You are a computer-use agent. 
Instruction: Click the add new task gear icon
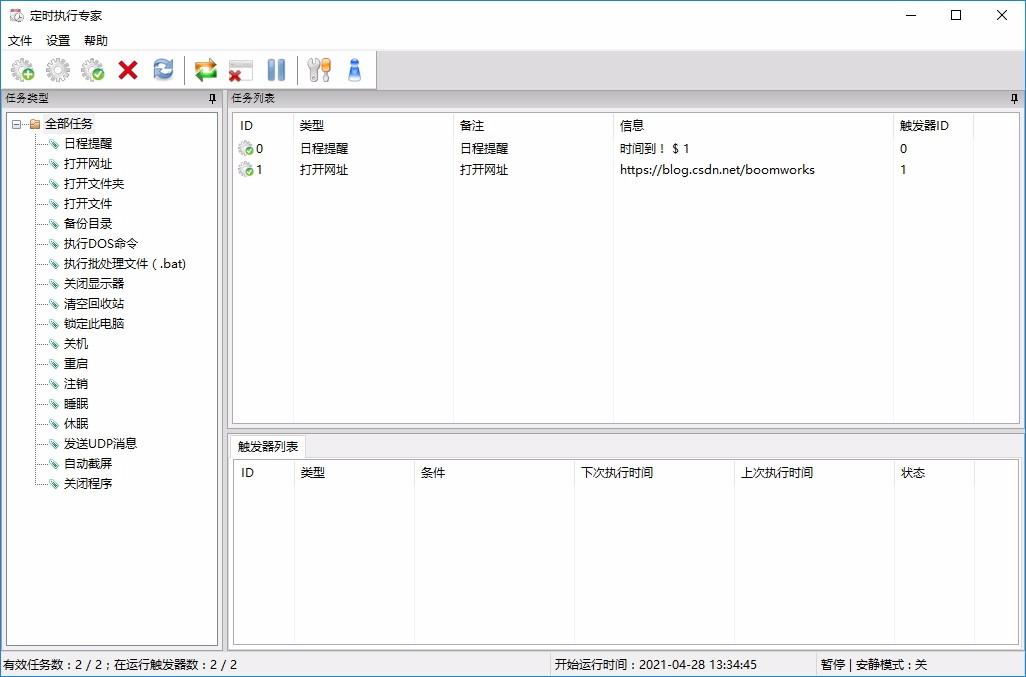23,70
